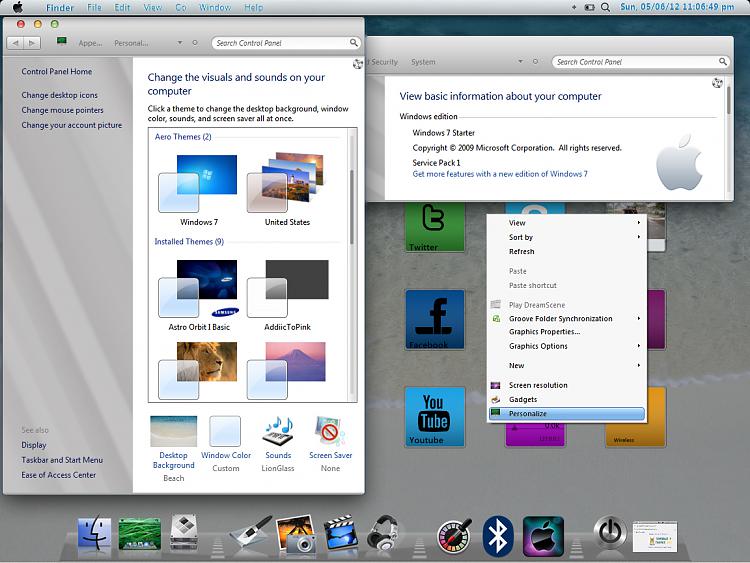Open the Twitter desktop tile
The image size is (750, 563).
pos(435,227)
